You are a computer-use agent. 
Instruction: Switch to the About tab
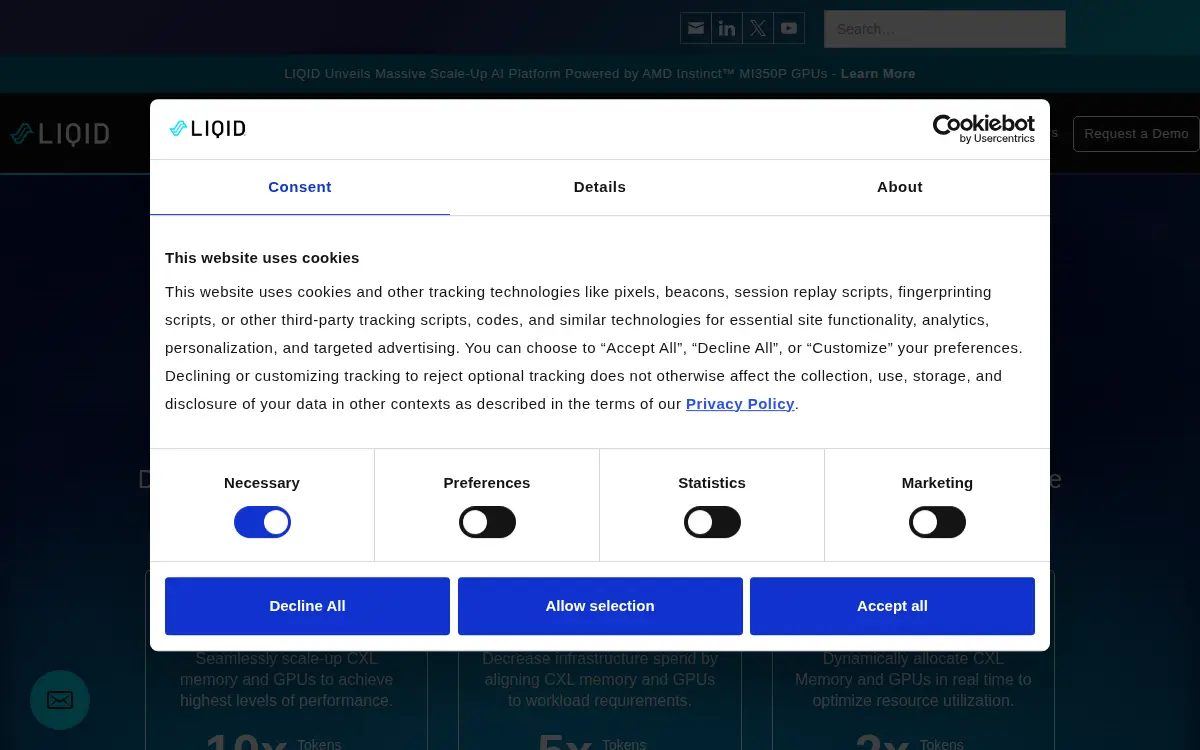900,187
